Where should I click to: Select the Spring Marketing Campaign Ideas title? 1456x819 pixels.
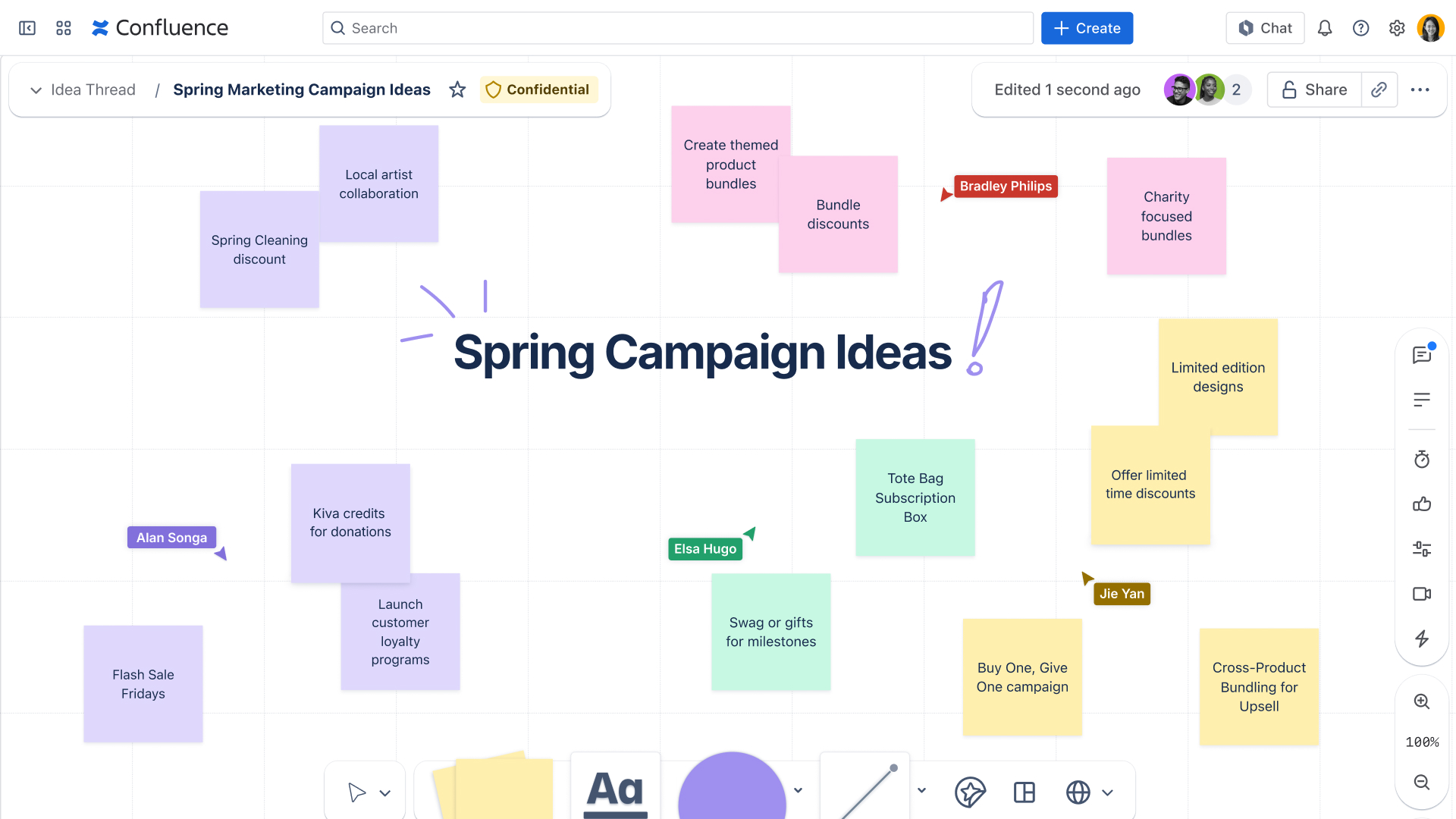302,89
